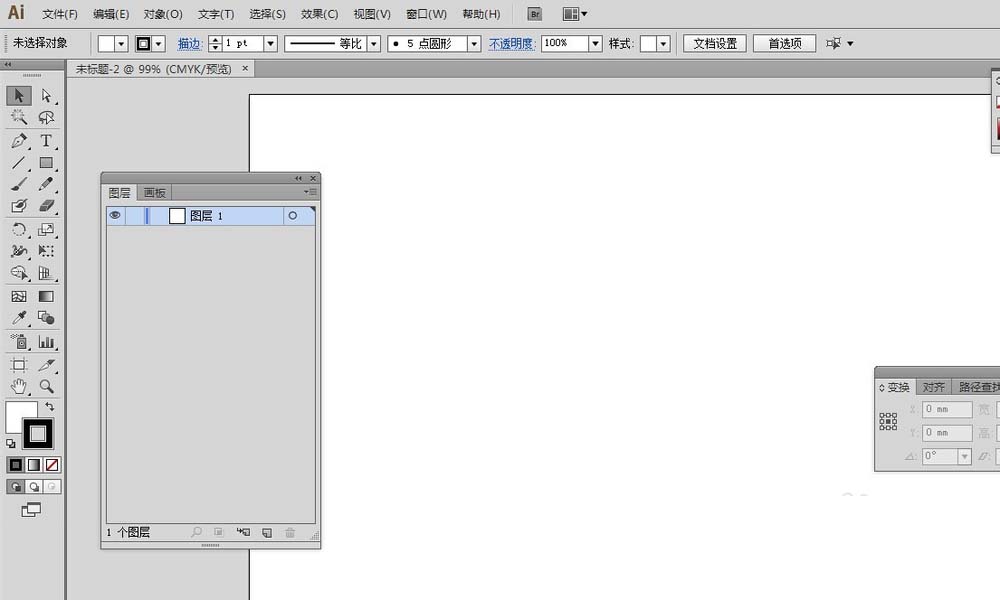Select the Magic Wand tool
This screenshot has width=1000, height=600.
[x=18, y=117]
